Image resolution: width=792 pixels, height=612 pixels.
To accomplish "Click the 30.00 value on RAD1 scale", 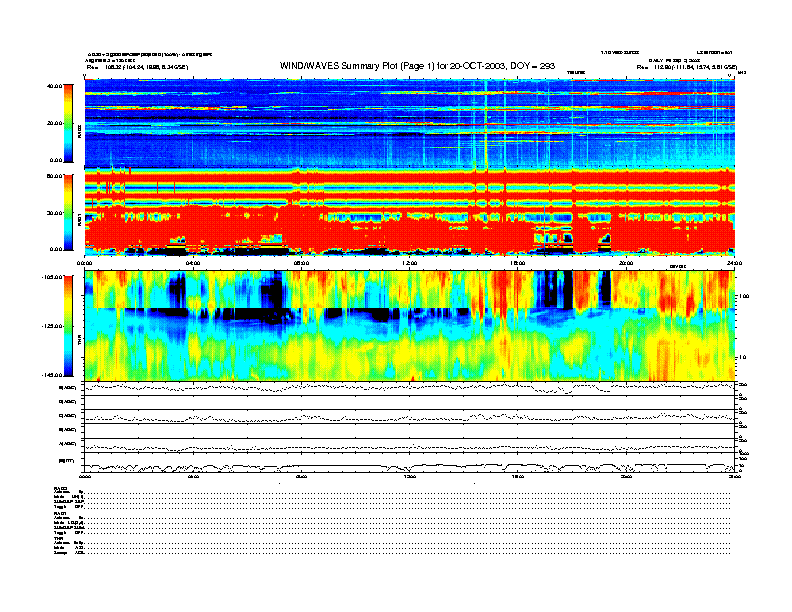I will coord(54,213).
